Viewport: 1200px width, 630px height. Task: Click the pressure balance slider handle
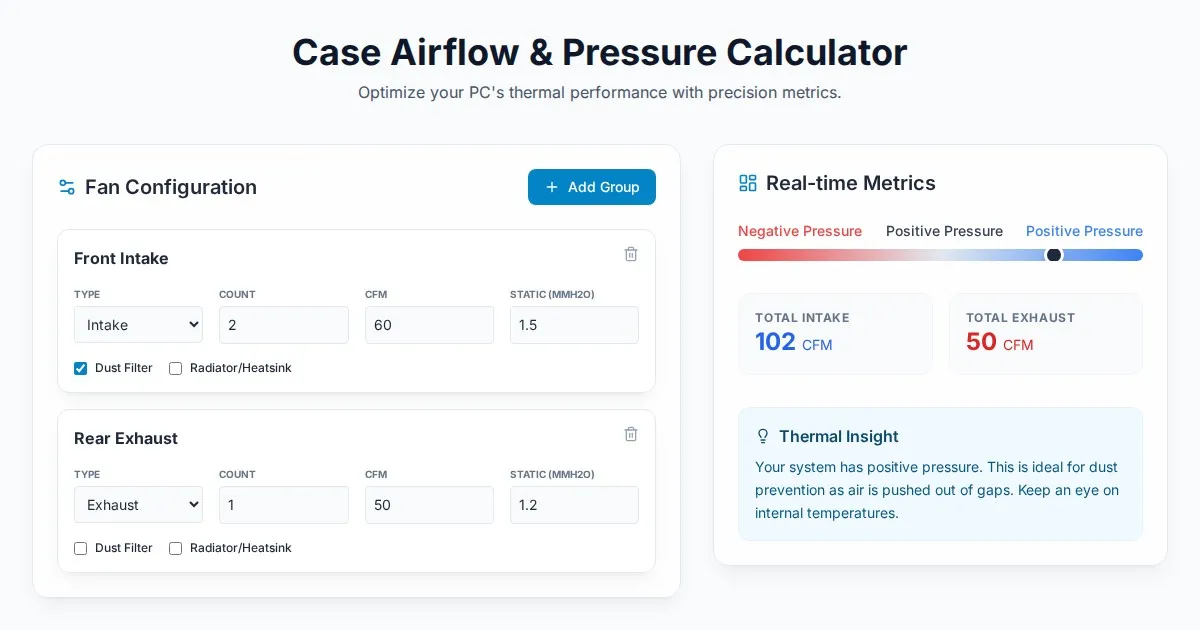click(x=1053, y=255)
